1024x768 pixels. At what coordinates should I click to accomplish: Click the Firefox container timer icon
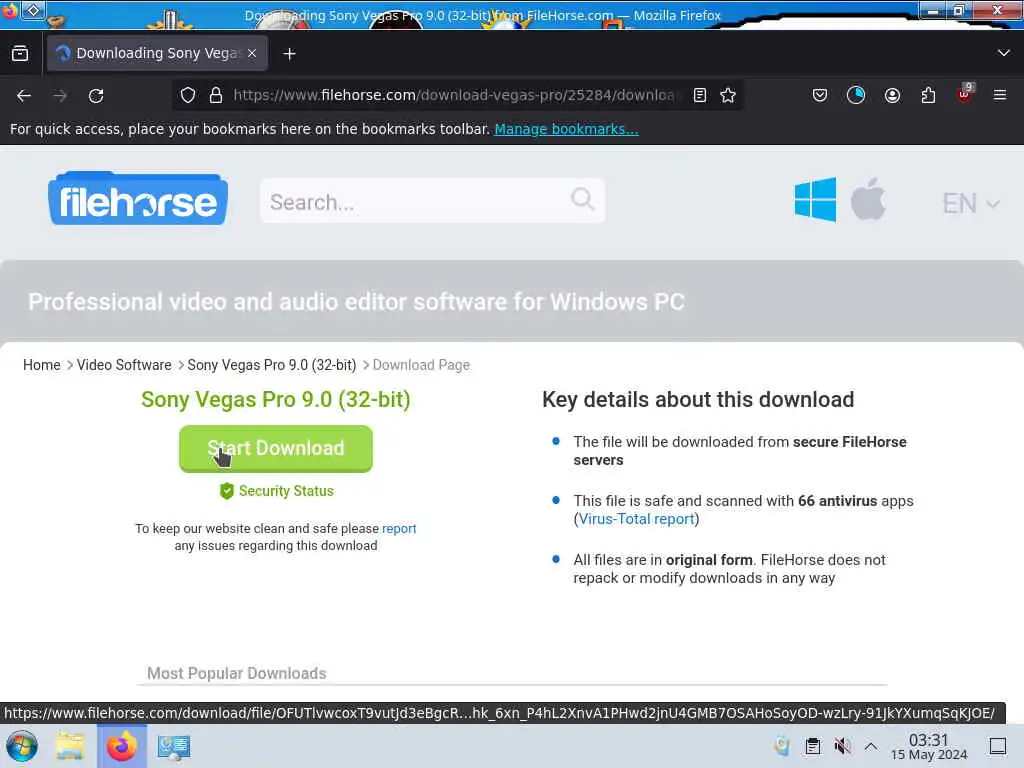856,96
